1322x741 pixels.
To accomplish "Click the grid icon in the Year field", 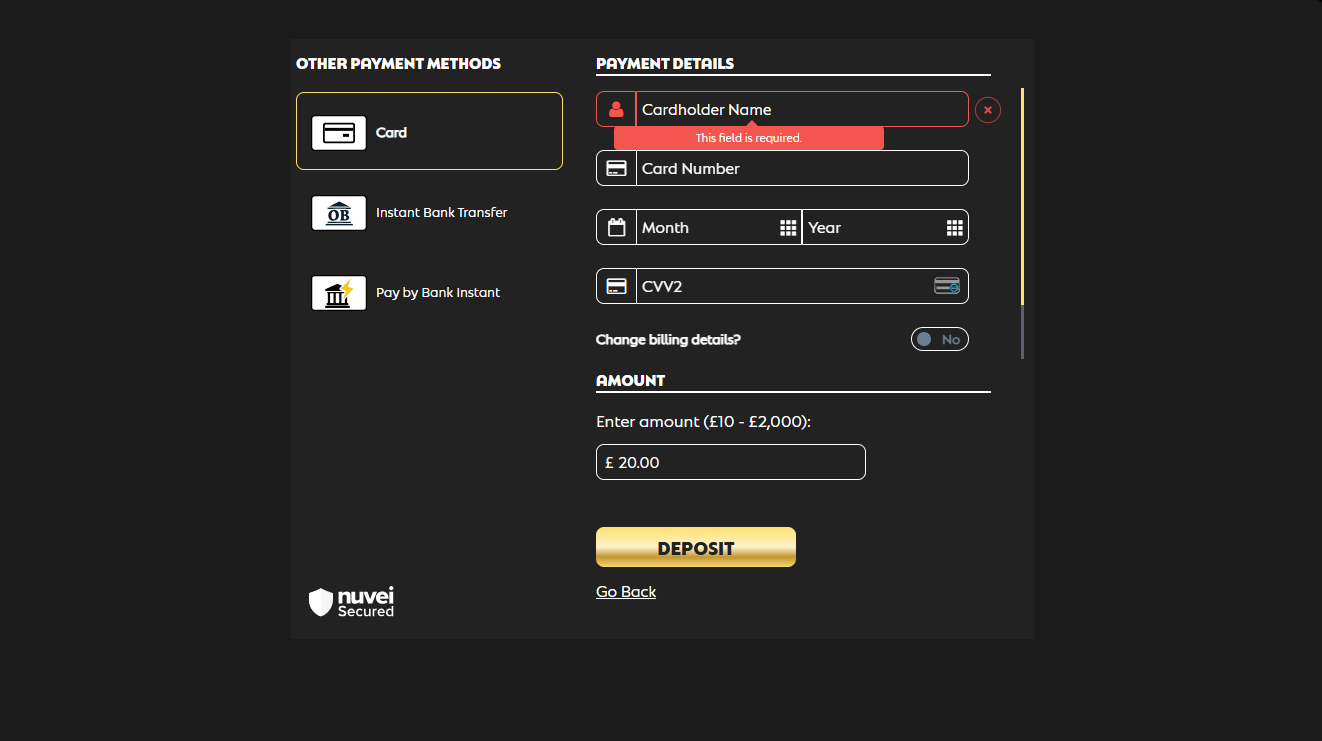I will point(954,227).
